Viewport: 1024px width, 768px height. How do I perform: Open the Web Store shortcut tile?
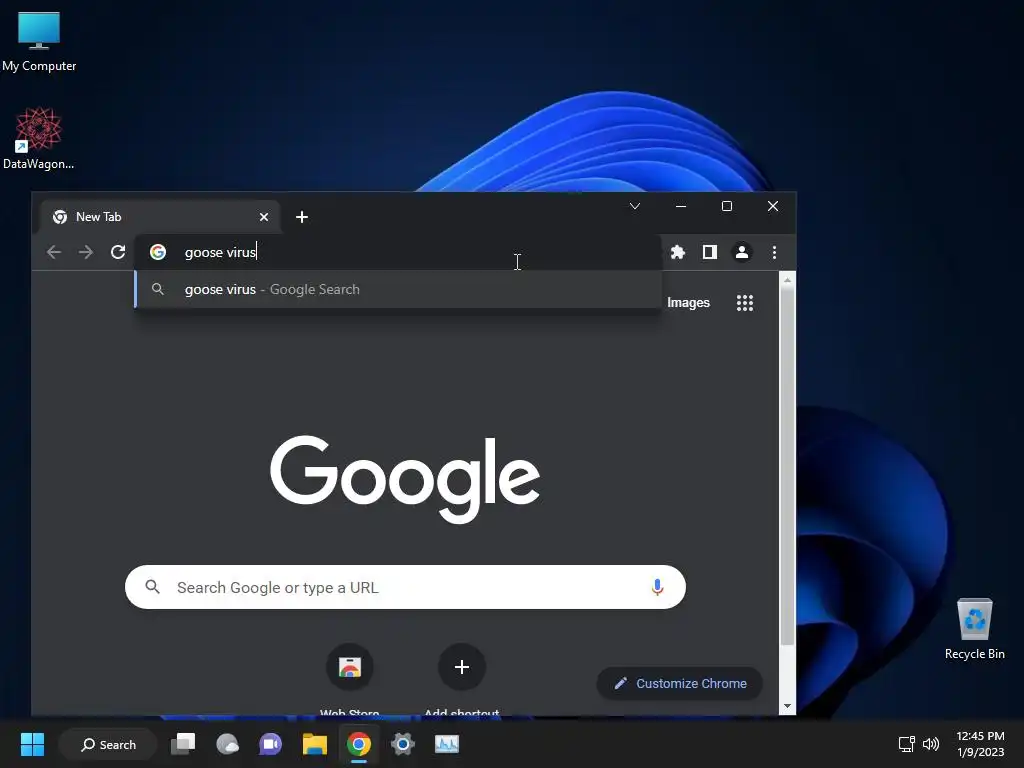[x=349, y=667]
